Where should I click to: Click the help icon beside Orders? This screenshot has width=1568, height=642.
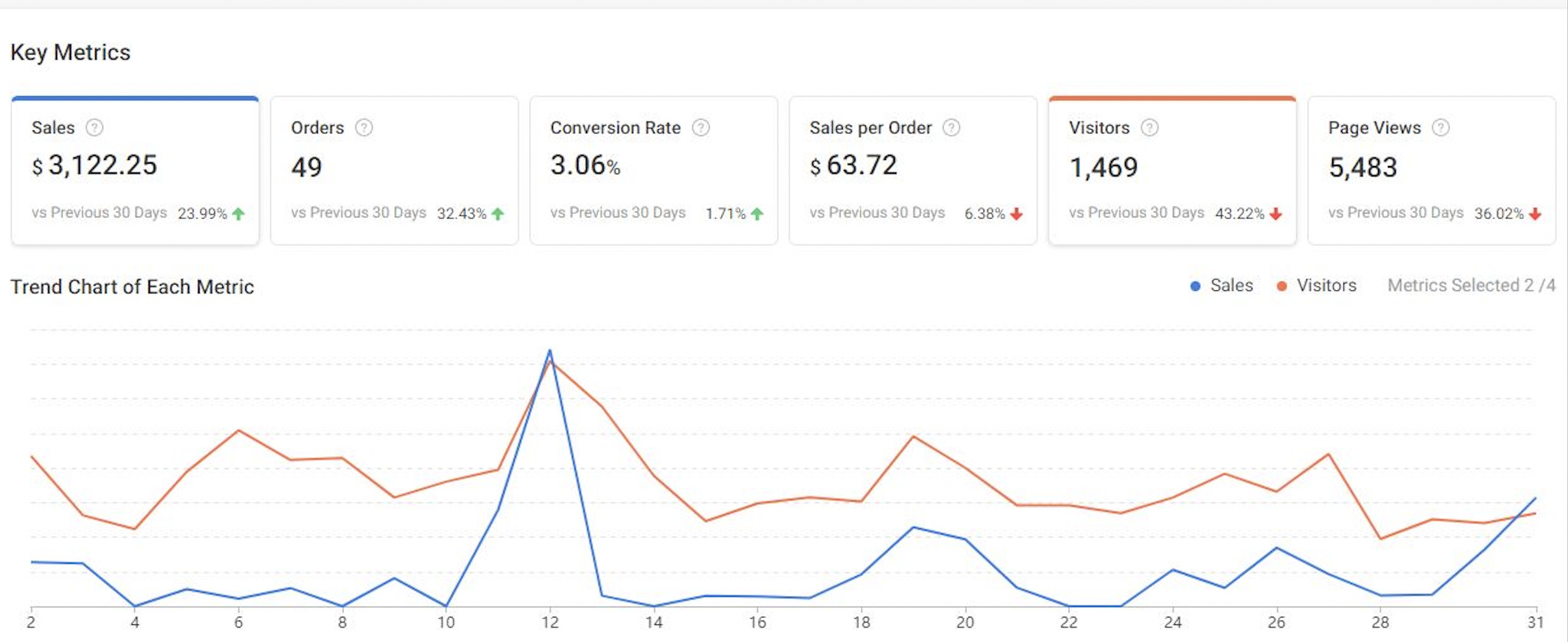[364, 128]
